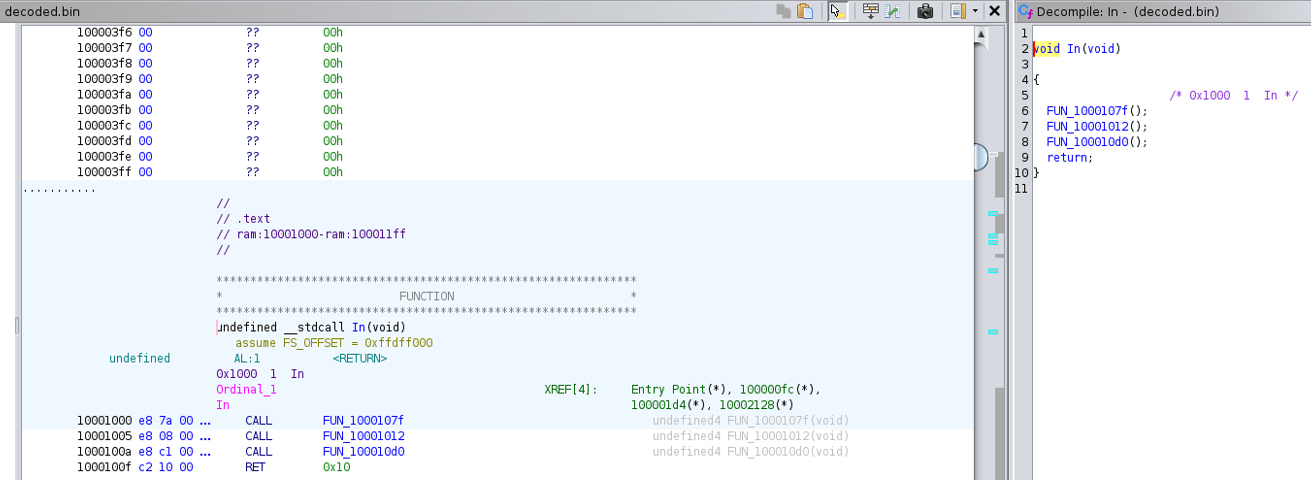Close the decoded.bin listing panel
The width and height of the screenshot is (1311, 480).
pyautogui.click(x=994, y=11)
